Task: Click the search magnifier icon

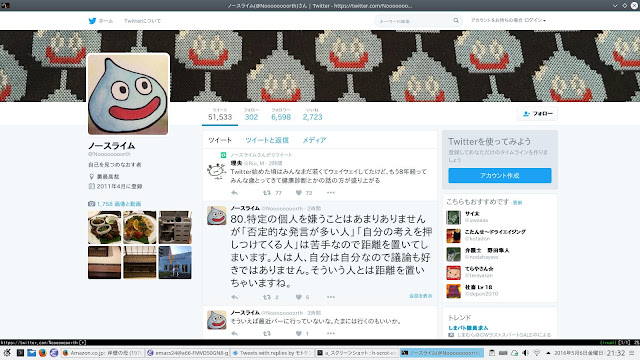Action: [x=456, y=20]
